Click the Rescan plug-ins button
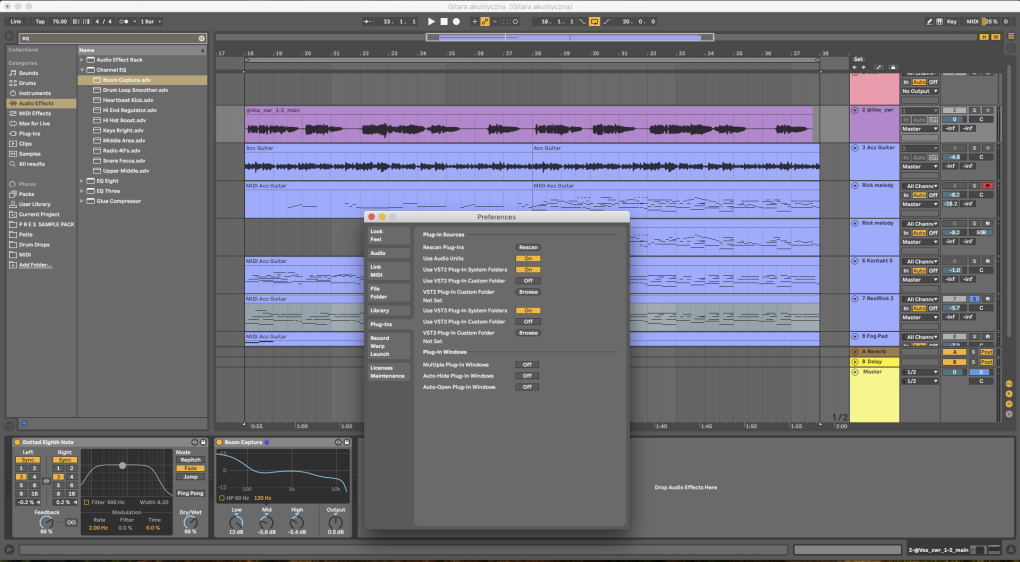The image size is (1020, 562). point(528,247)
